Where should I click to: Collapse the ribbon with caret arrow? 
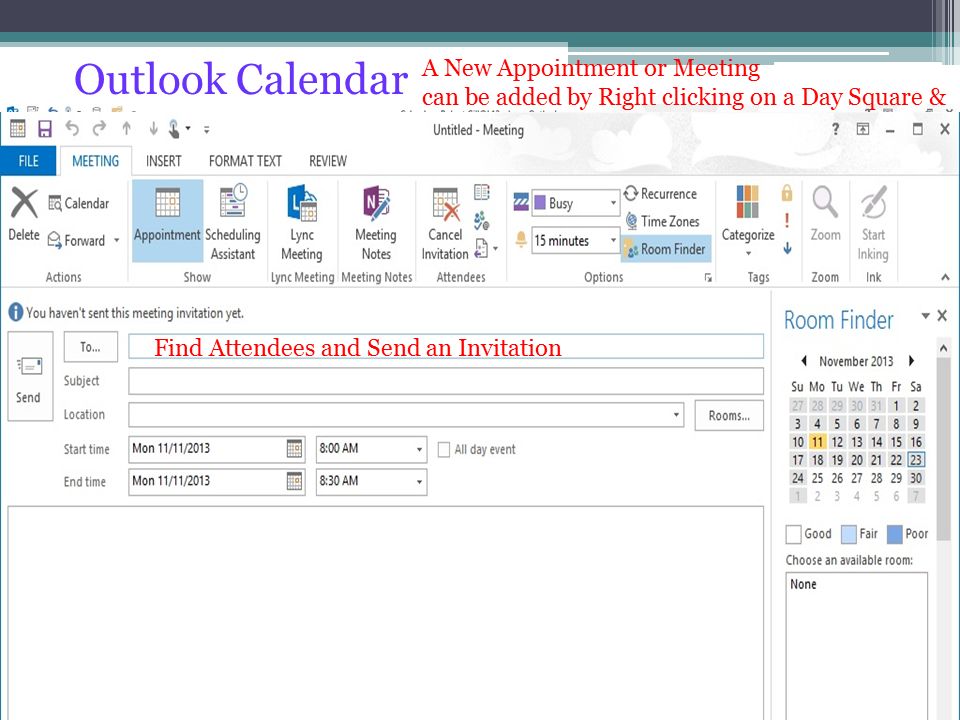(945, 277)
